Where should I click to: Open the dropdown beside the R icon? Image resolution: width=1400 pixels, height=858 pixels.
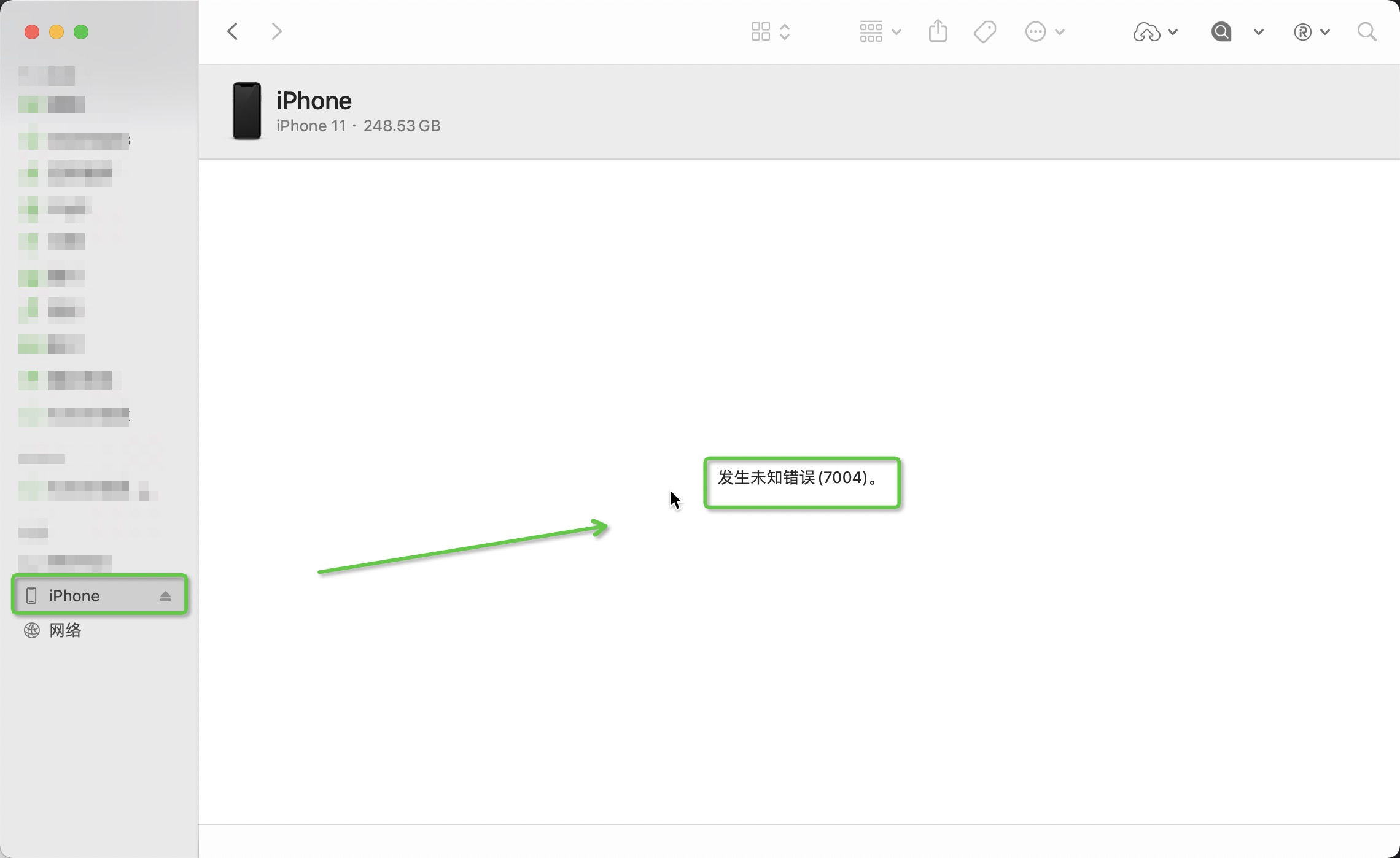1325,32
